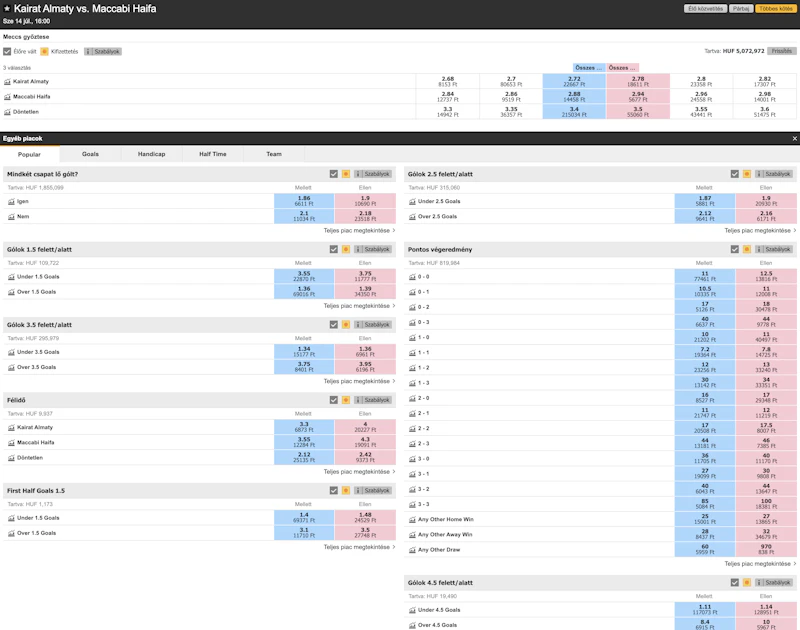Click the graph icon for Any Other Home Win
Image resolution: width=800 pixels, height=630 pixels.
coord(412,519)
